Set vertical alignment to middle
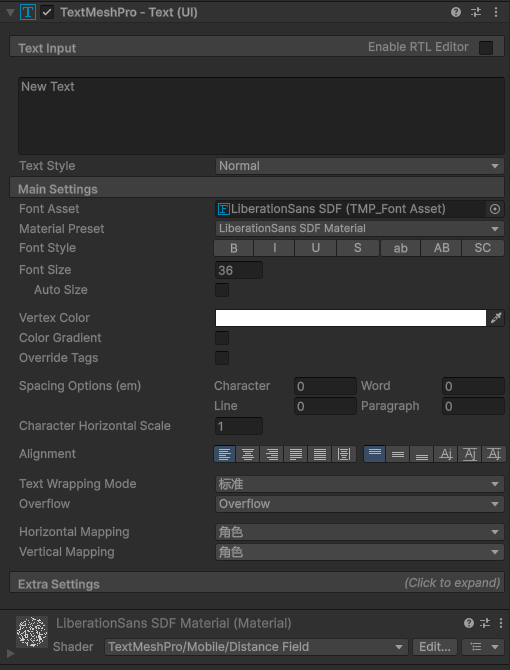This screenshot has width=510, height=670. (398, 454)
